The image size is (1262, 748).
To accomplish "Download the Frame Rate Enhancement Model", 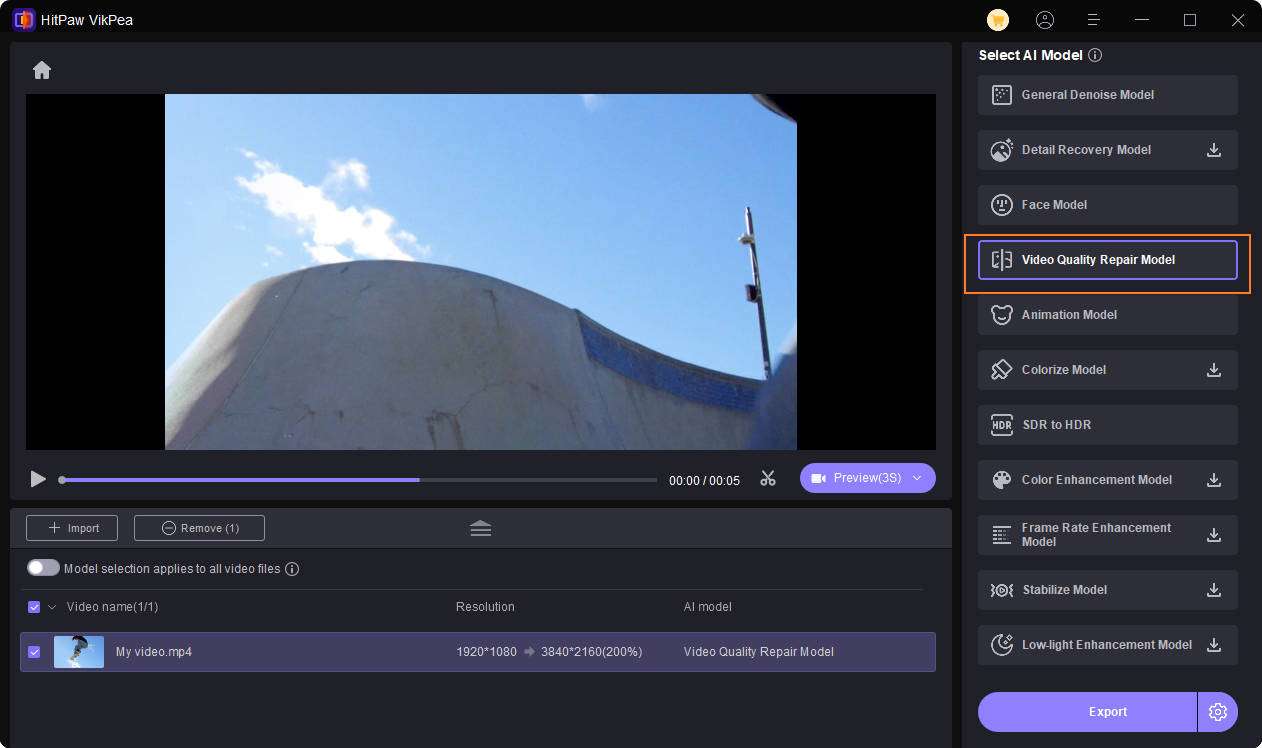I will (x=1214, y=535).
